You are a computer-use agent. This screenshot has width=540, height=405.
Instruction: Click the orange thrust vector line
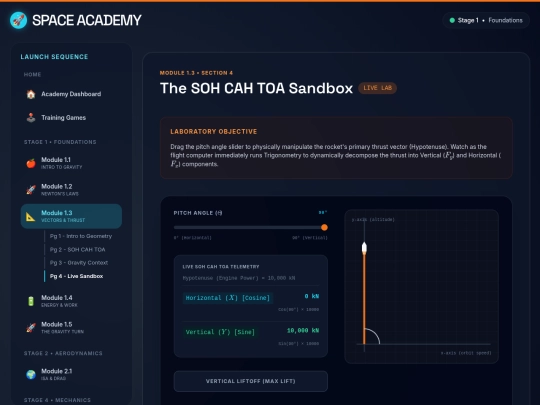(364, 299)
